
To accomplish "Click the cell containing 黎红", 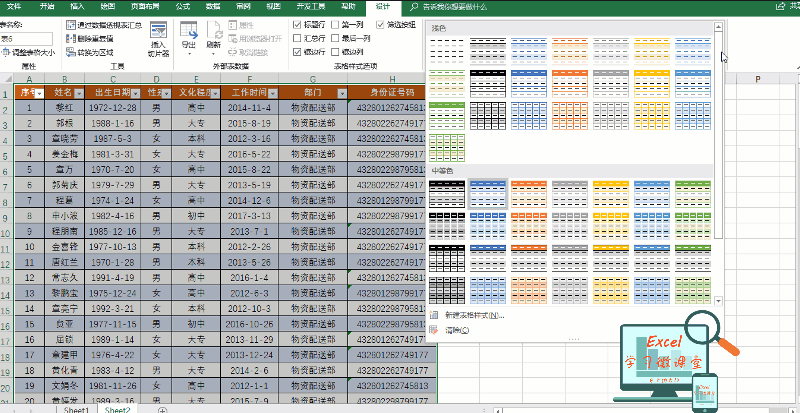I will [x=64, y=108].
